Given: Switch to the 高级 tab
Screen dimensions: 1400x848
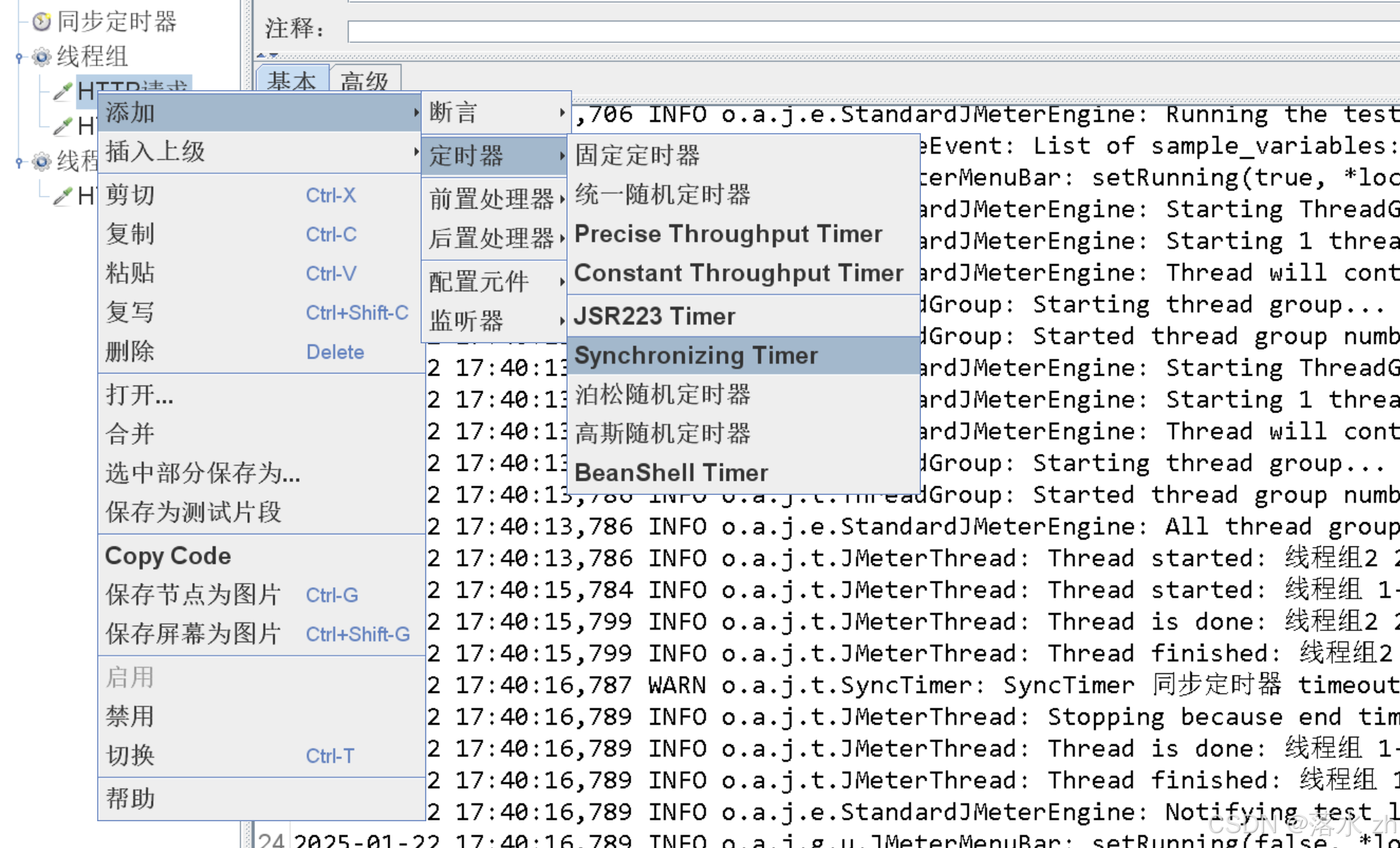Looking at the screenshot, I should (x=365, y=80).
